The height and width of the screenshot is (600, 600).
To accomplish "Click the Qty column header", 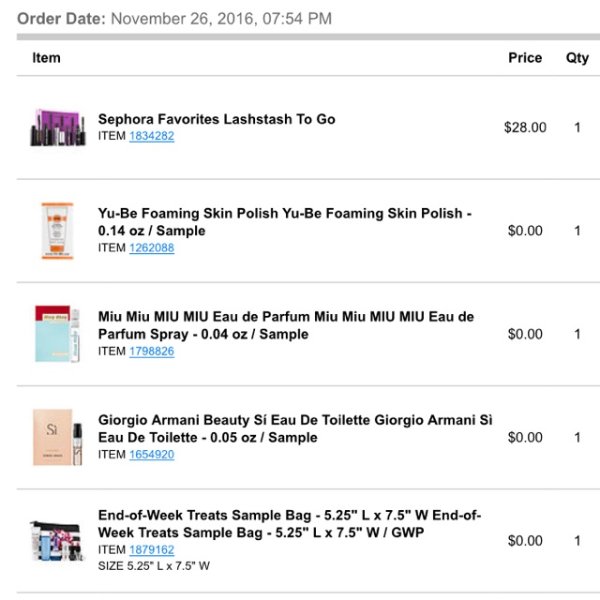I will tap(577, 58).
